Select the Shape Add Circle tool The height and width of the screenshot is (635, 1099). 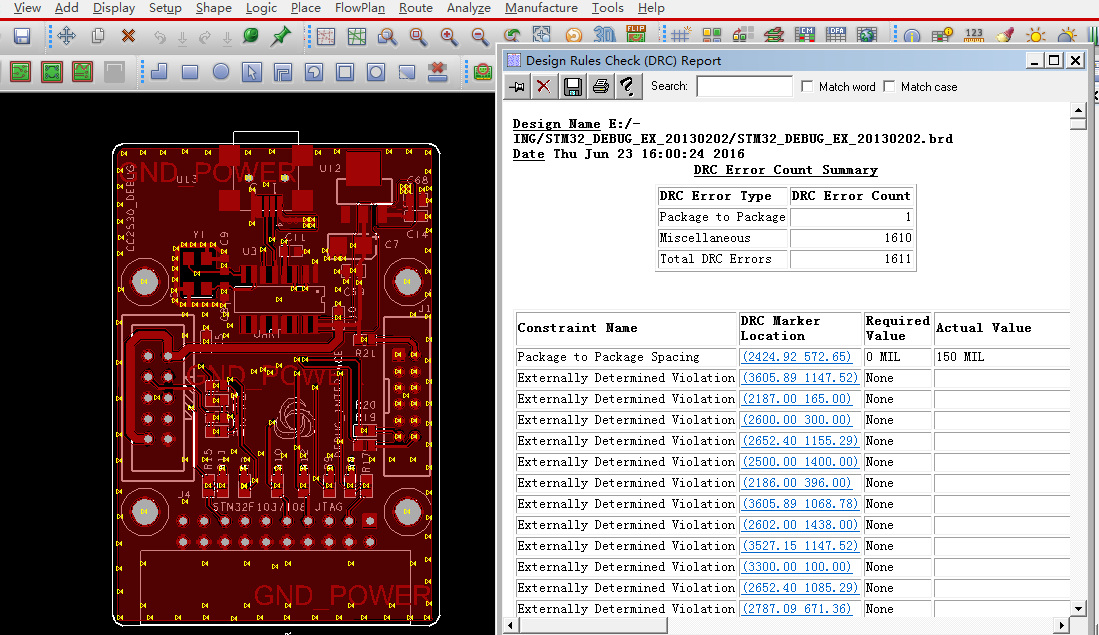[221, 72]
